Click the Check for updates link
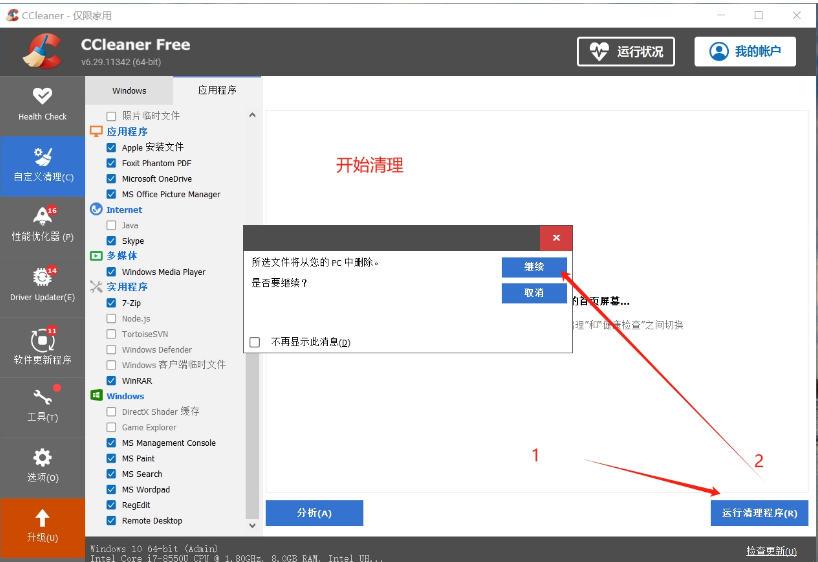 click(770, 551)
